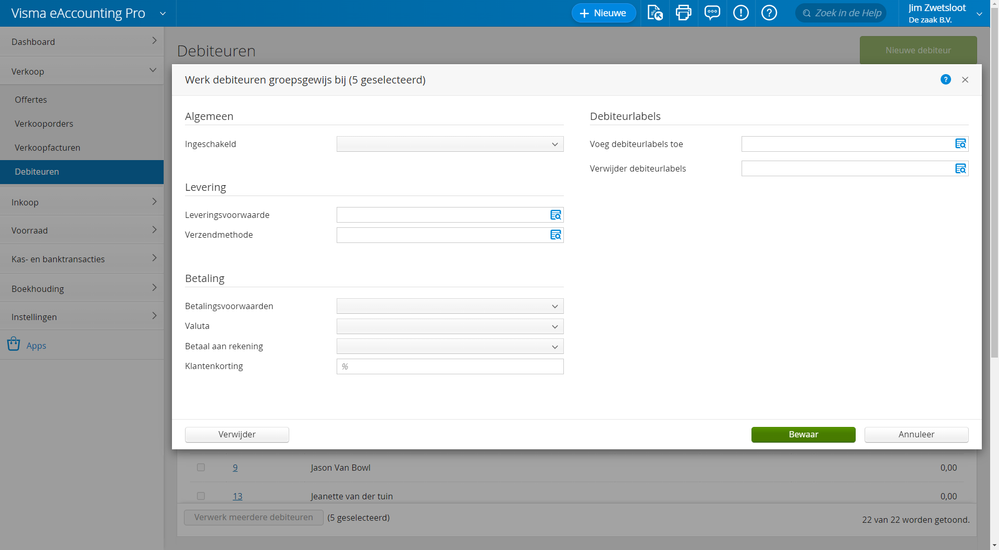Click the document shortcut icon beside Nieuwe

pyautogui.click(x=655, y=13)
